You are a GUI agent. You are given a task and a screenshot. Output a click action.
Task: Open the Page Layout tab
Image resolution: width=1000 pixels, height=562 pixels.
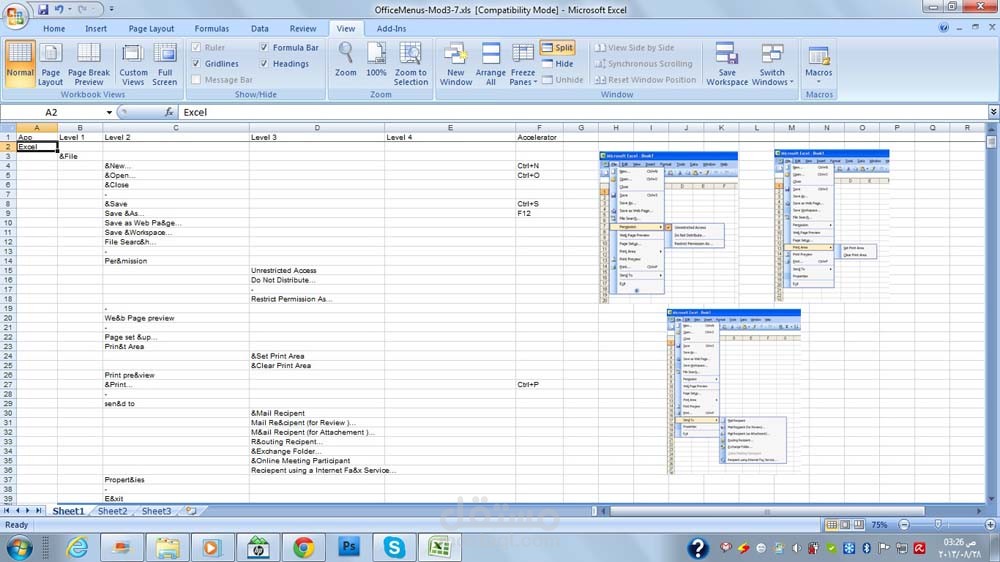pos(151,29)
